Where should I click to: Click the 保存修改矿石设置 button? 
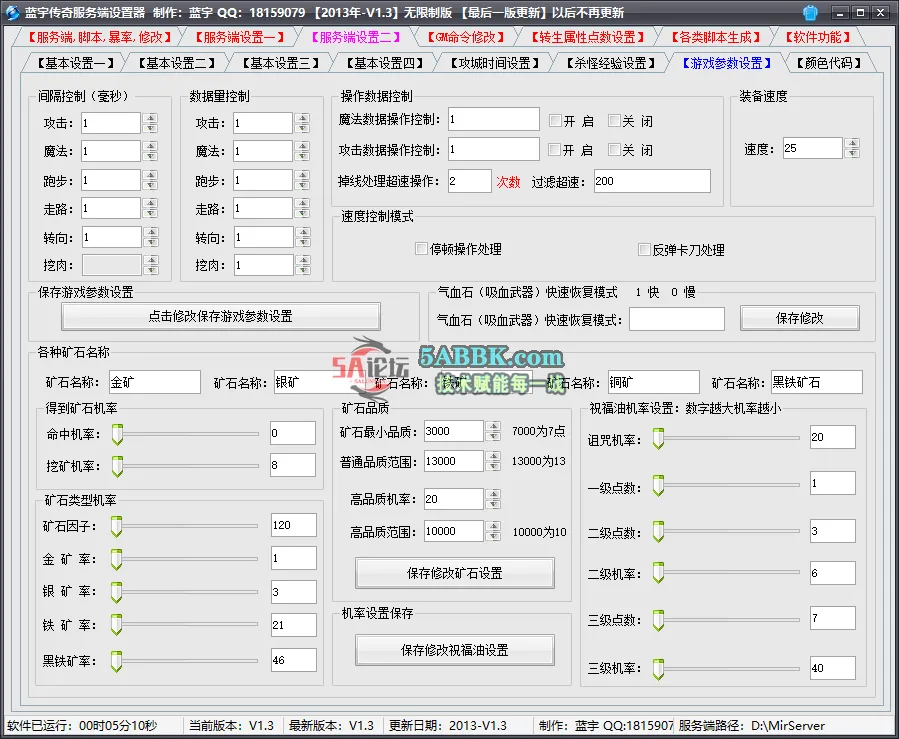[x=455, y=573]
